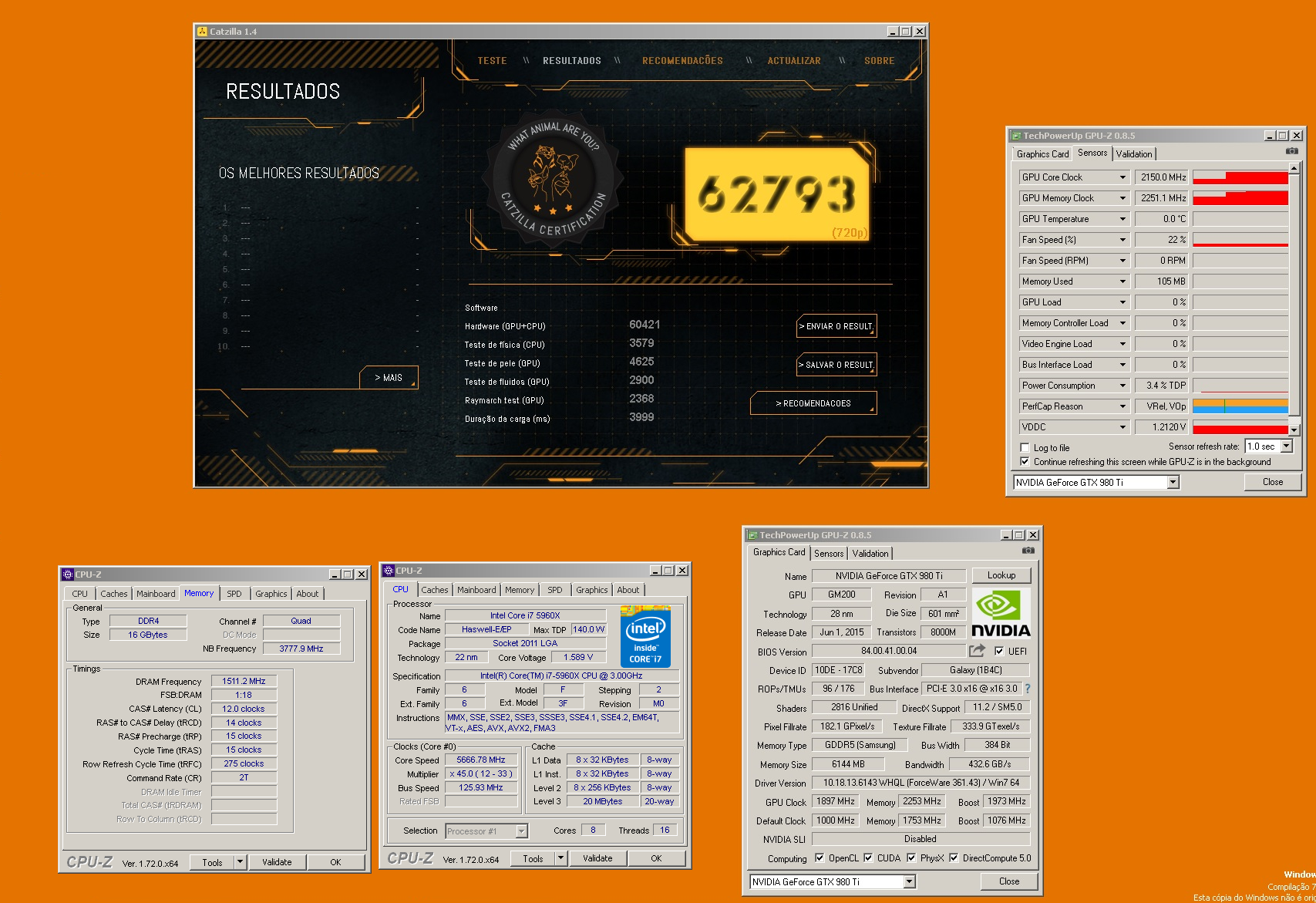Open Graphics Card tab in GPU-Z Sensors window
Viewport: 1316px width, 903px height.
tap(1042, 154)
